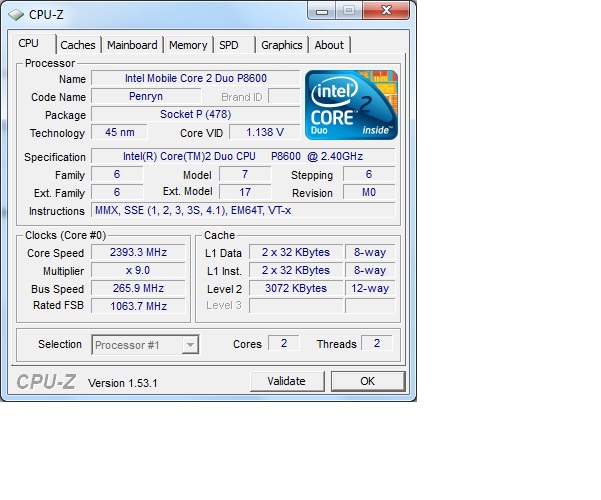This screenshot has height=500, width=601.
Task: Click the Specification field with P8600 @ 2.40GHz
Action: [243, 156]
